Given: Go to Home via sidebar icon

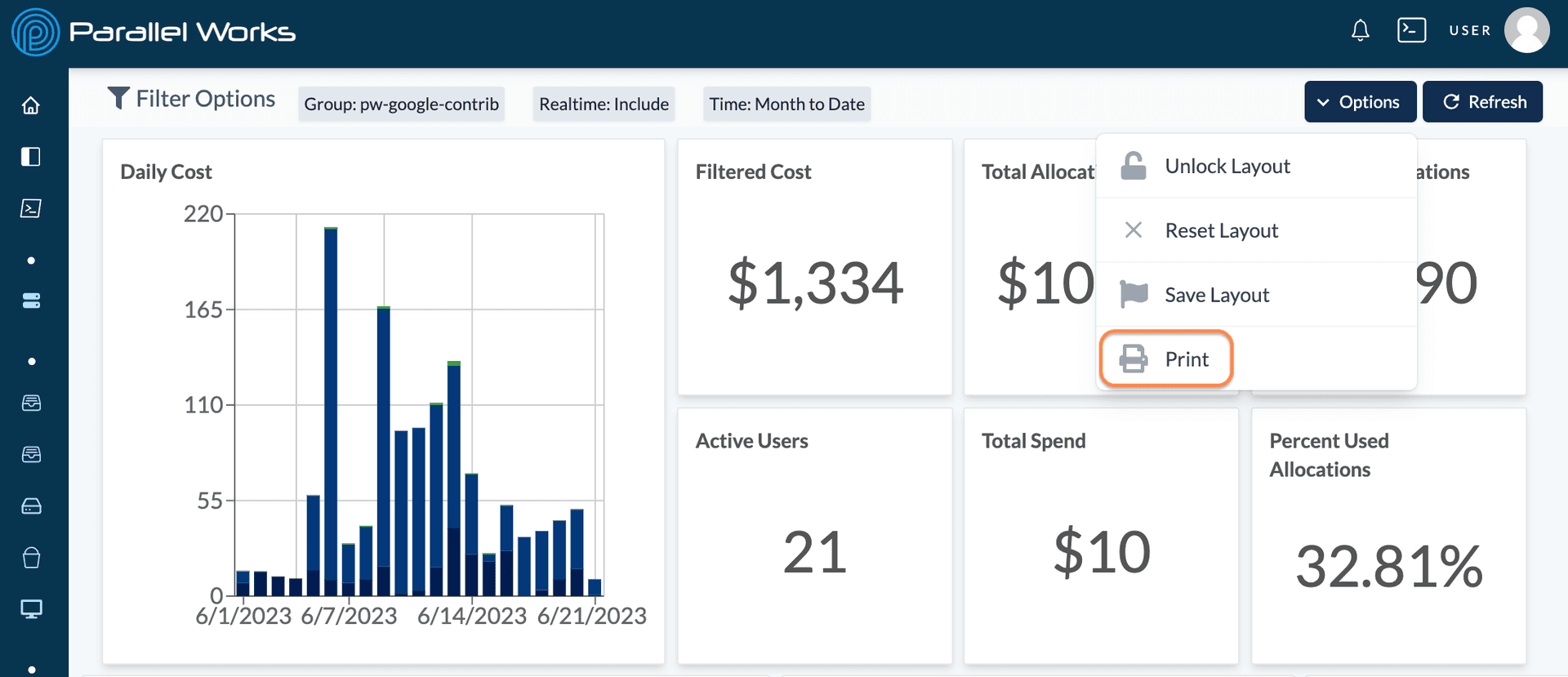Looking at the screenshot, I should (31, 105).
